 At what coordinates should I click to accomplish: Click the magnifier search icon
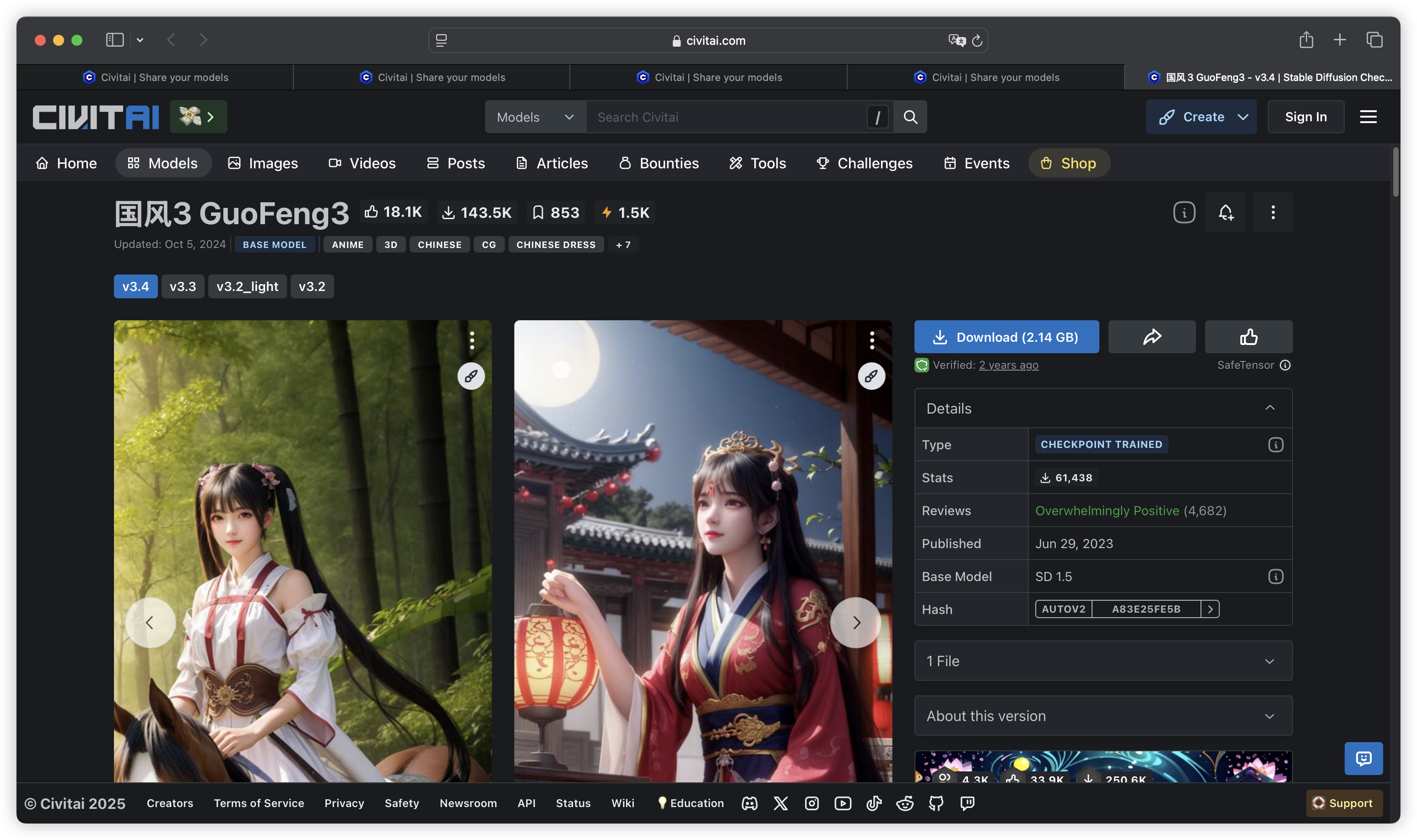point(910,117)
